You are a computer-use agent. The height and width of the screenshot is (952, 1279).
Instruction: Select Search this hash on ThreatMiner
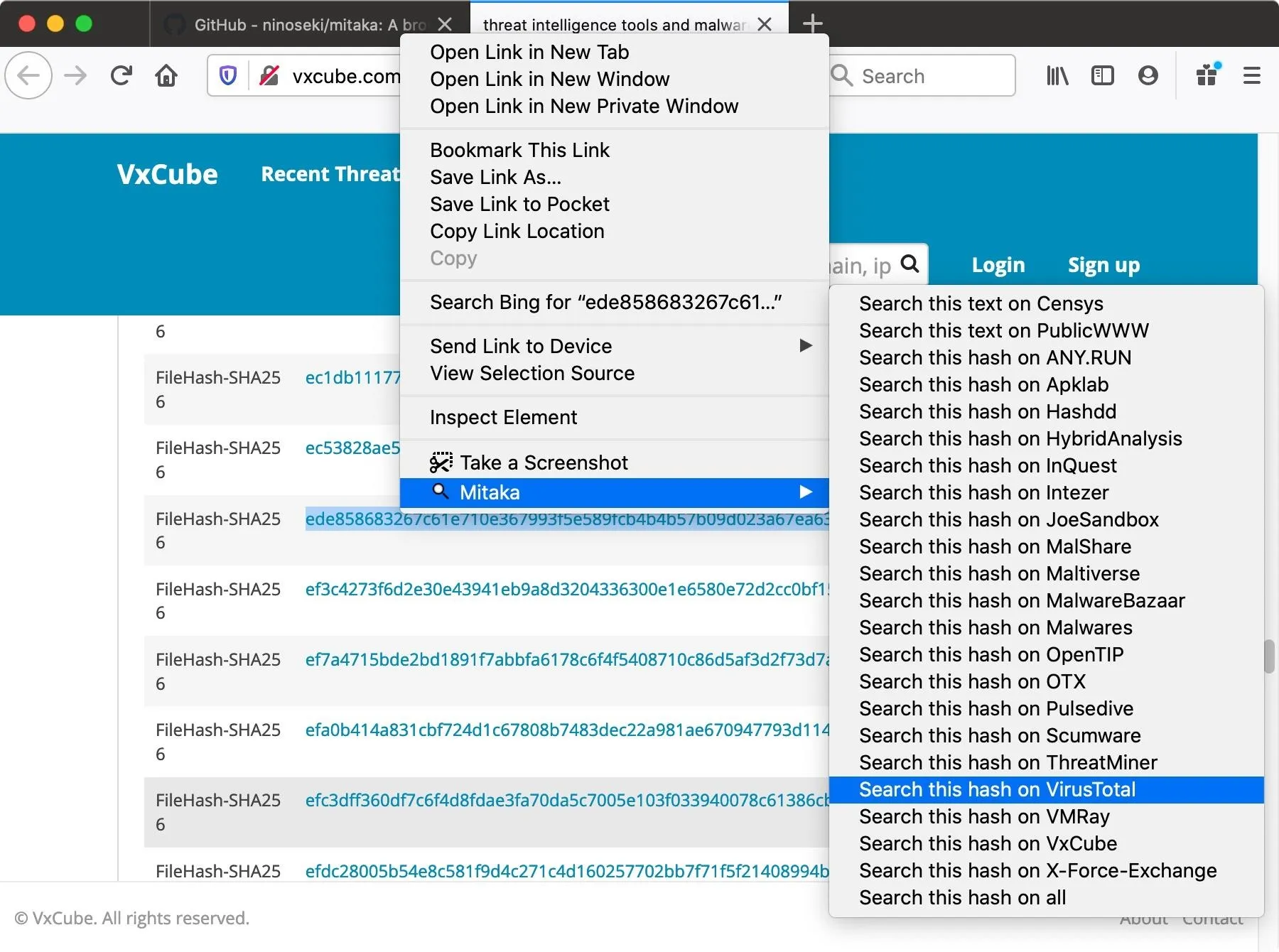point(1008,762)
